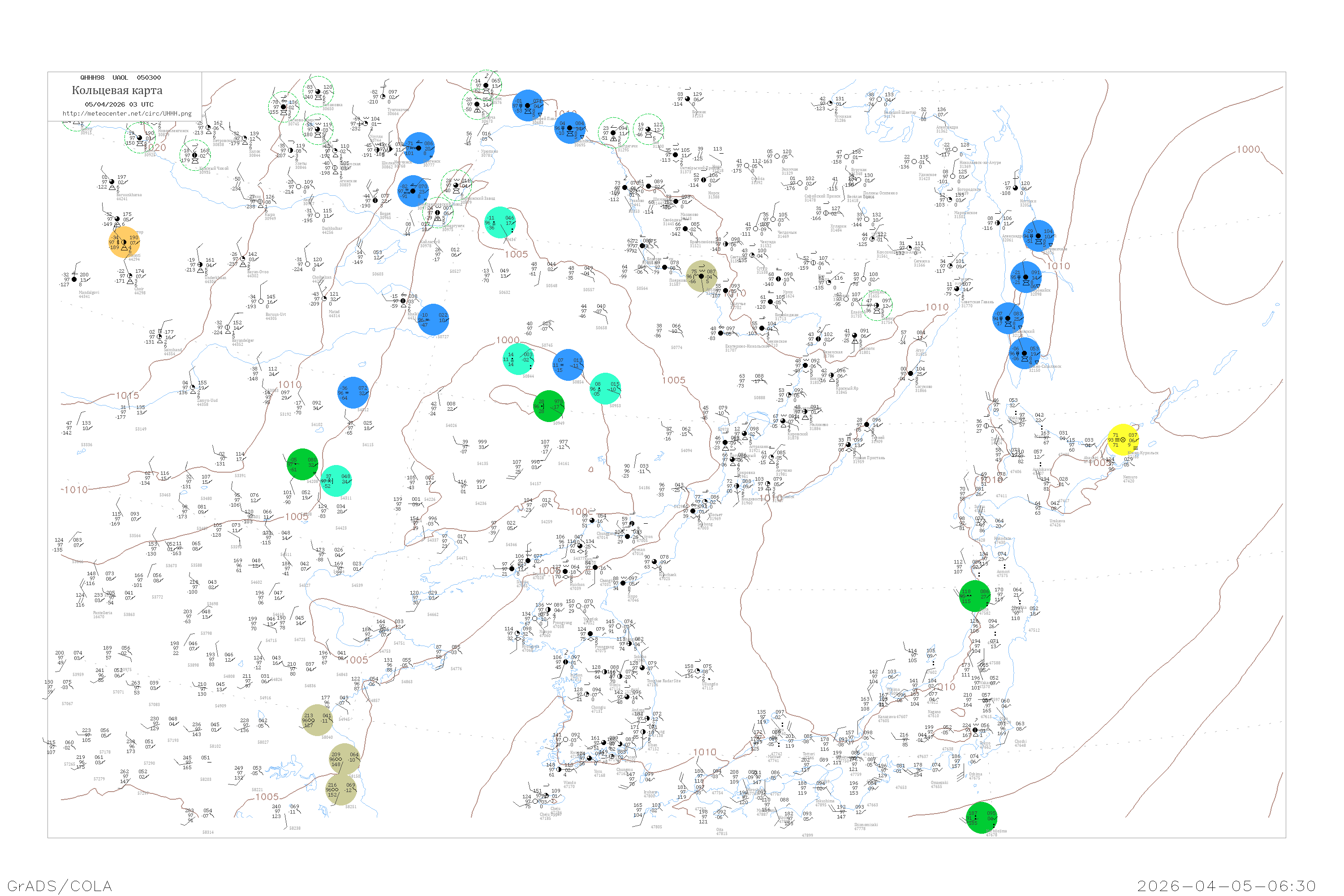Click the 2026-04-05-06:30 timestamp
The image size is (1344, 896).
1226,885
